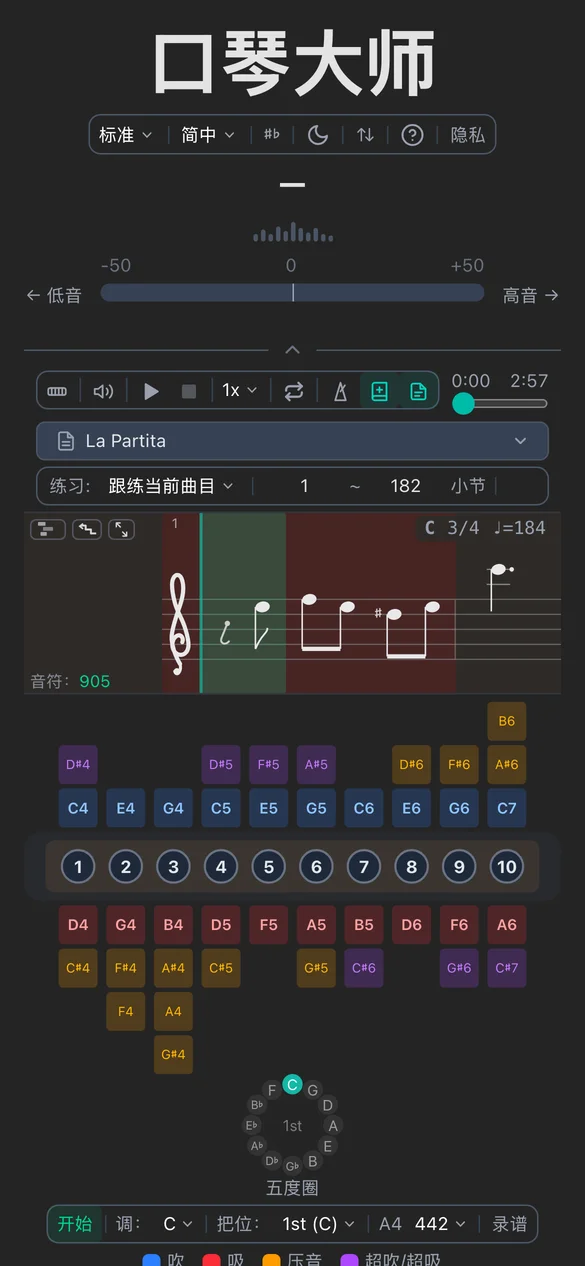
Task: Select C on the circle of fifths
Action: (292, 1084)
